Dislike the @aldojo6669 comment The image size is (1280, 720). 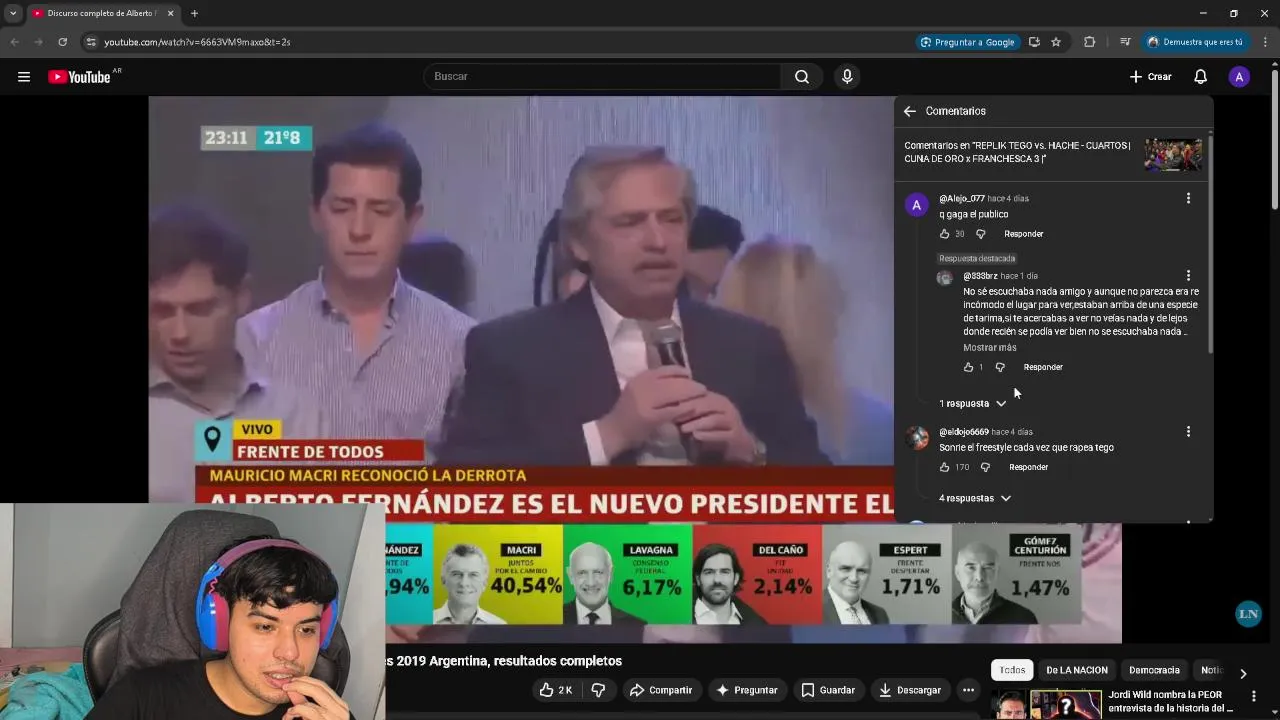(985, 467)
